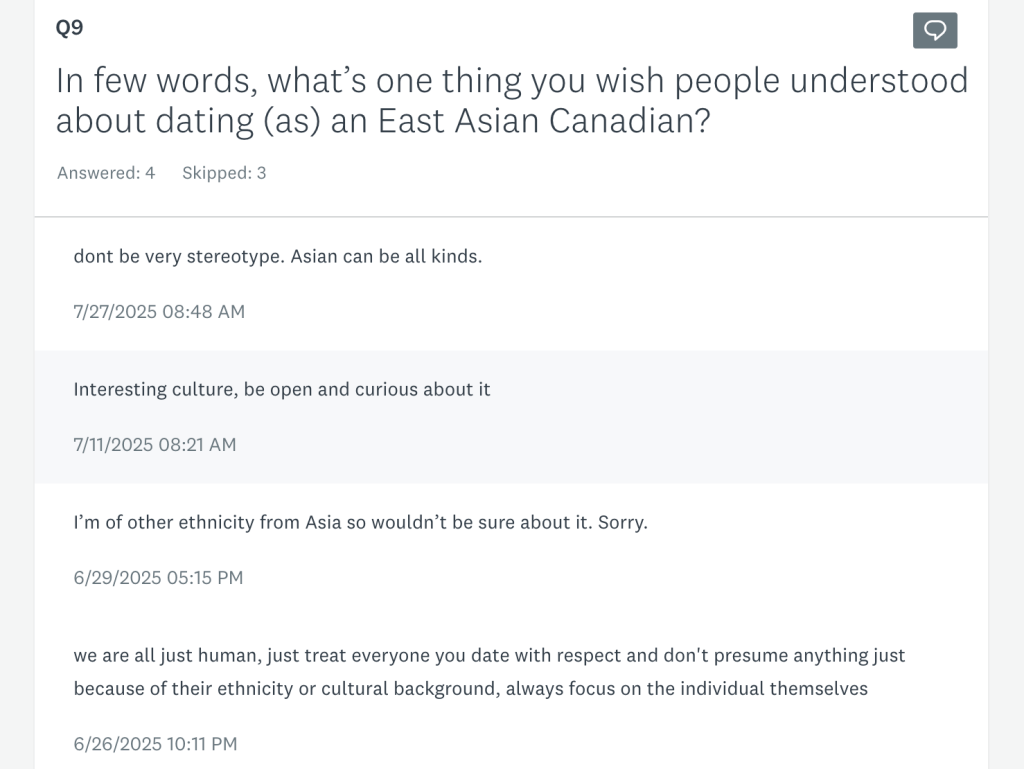Click the "Answered: 4" count
Screen dimensions: 1024x769
pyautogui.click(x=106, y=173)
